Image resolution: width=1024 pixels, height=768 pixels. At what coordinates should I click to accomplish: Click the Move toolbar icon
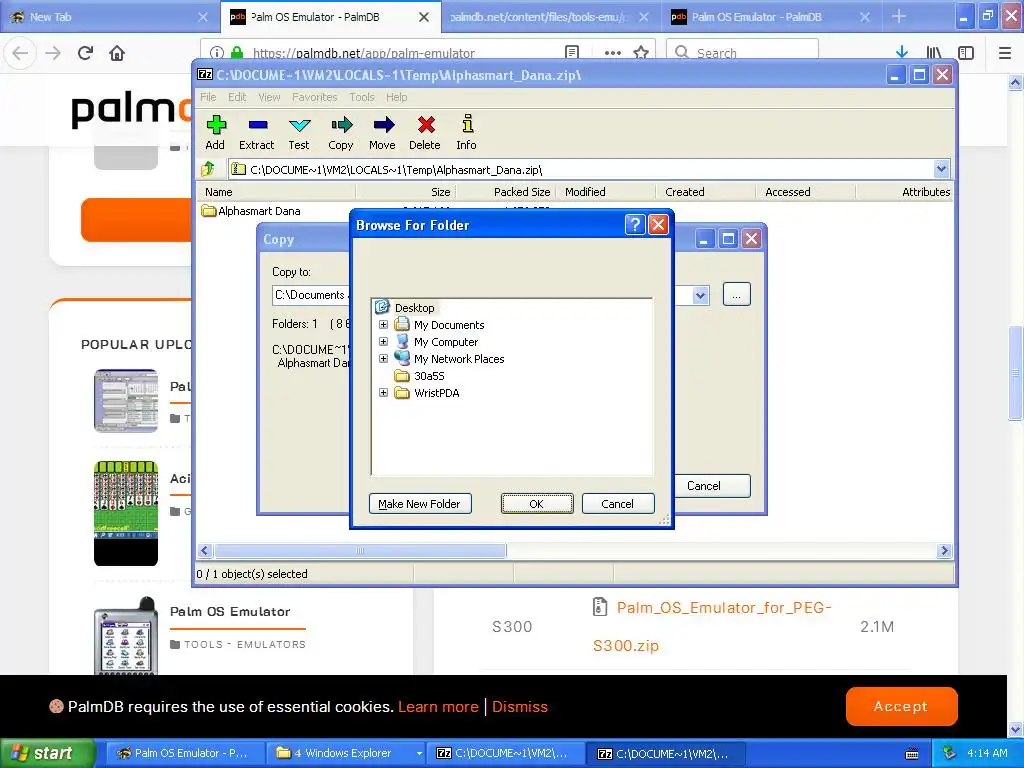[x=383, y=133]
